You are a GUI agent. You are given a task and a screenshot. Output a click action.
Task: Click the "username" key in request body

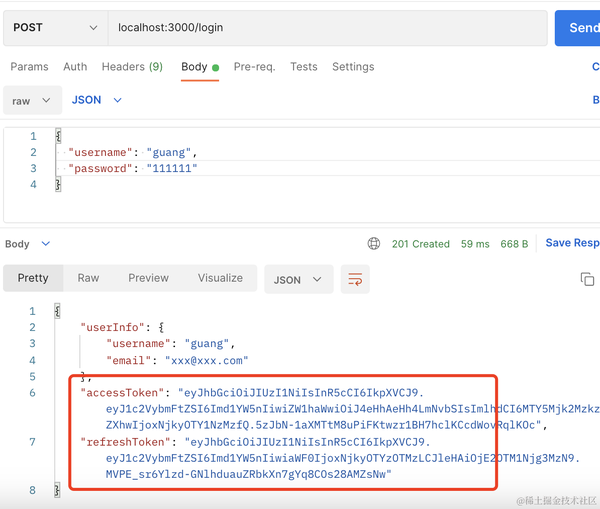(100, 152)
